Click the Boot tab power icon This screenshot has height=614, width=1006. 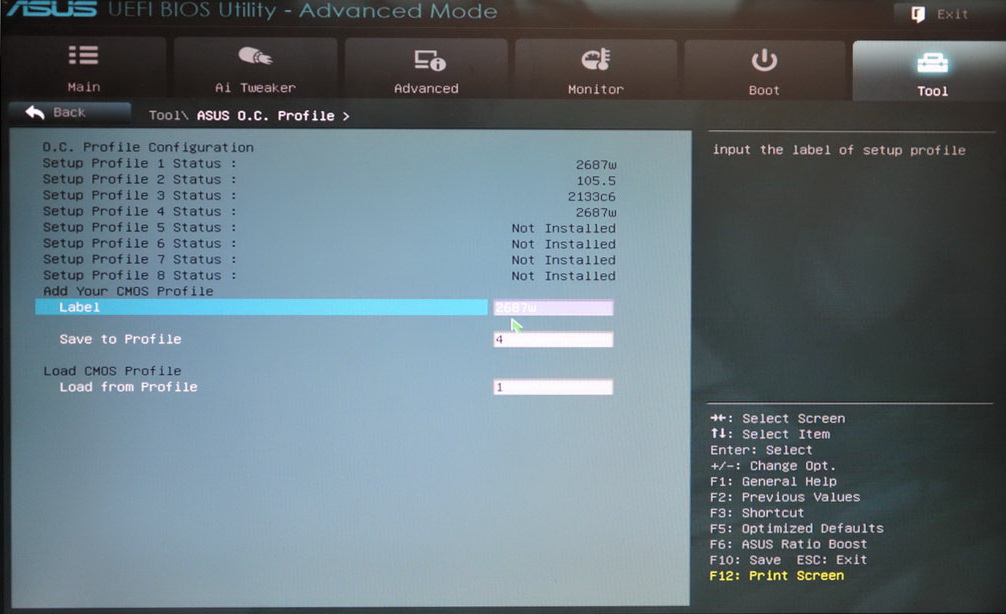764,61
